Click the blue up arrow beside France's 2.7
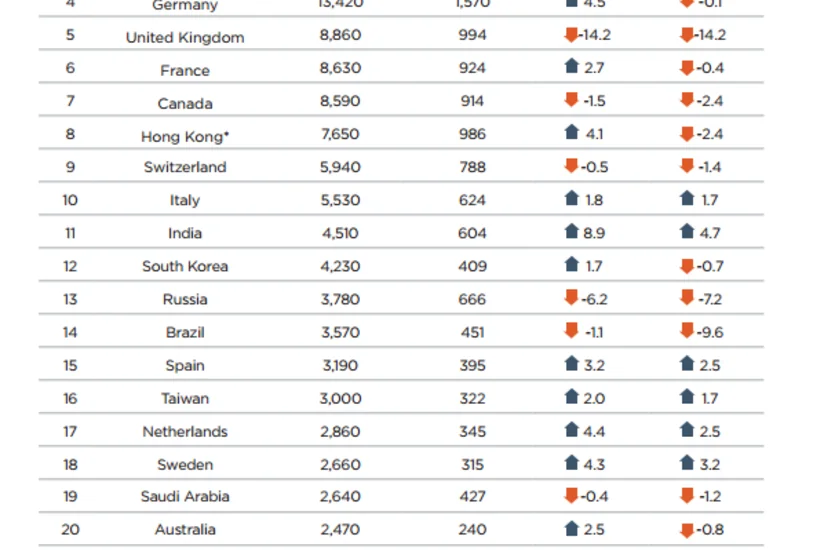 tap(571, 67)
